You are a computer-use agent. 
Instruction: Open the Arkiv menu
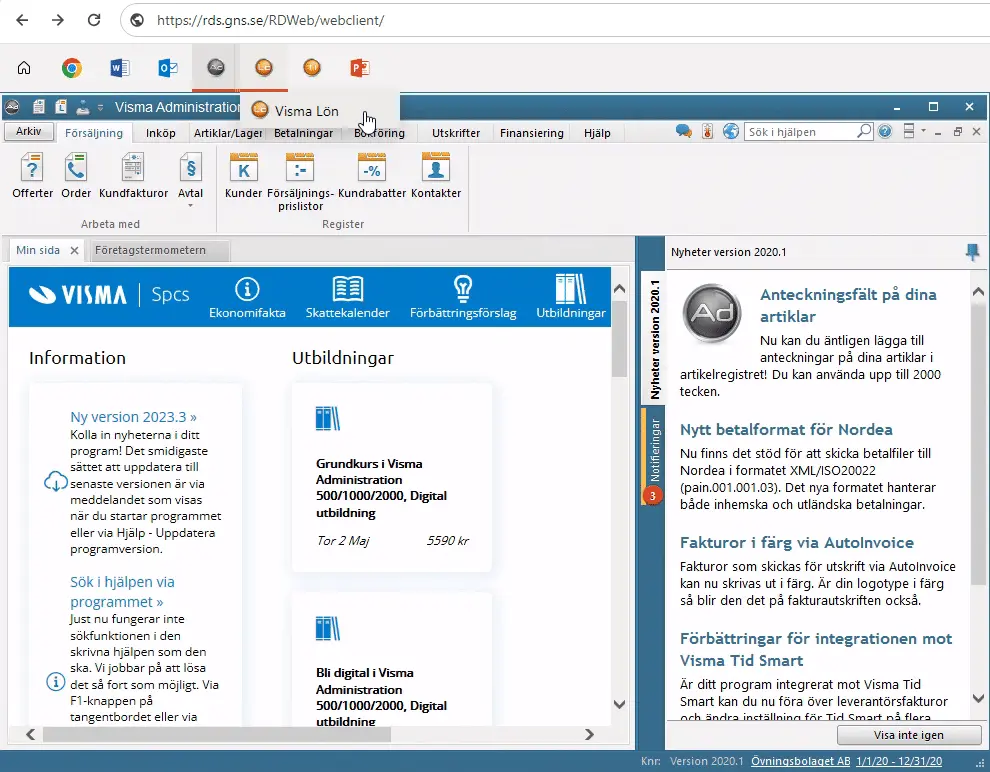28,131
